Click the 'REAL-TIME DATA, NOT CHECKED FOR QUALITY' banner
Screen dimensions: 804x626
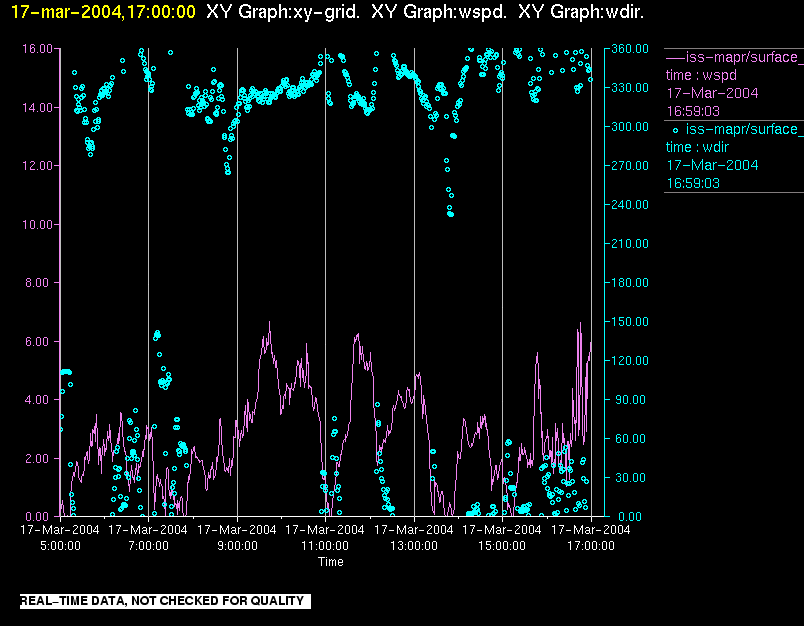tap(165, 601)
